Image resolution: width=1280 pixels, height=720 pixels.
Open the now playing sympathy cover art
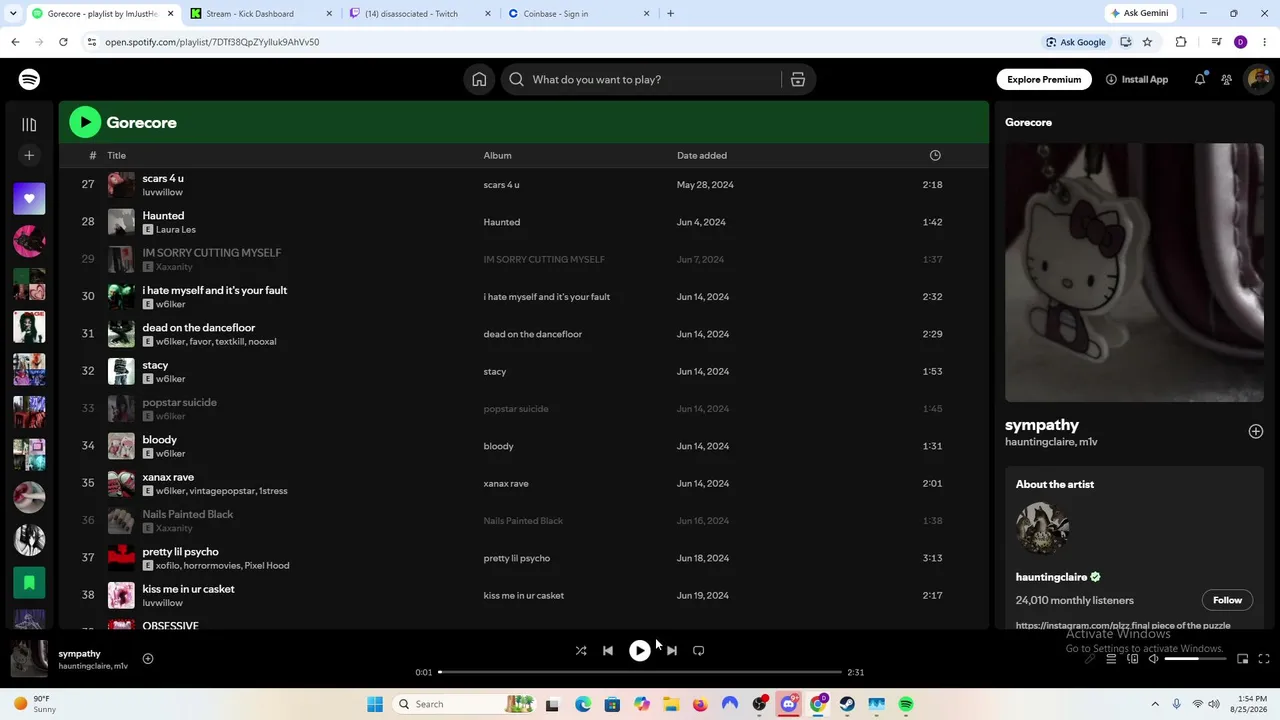point(29,659)
